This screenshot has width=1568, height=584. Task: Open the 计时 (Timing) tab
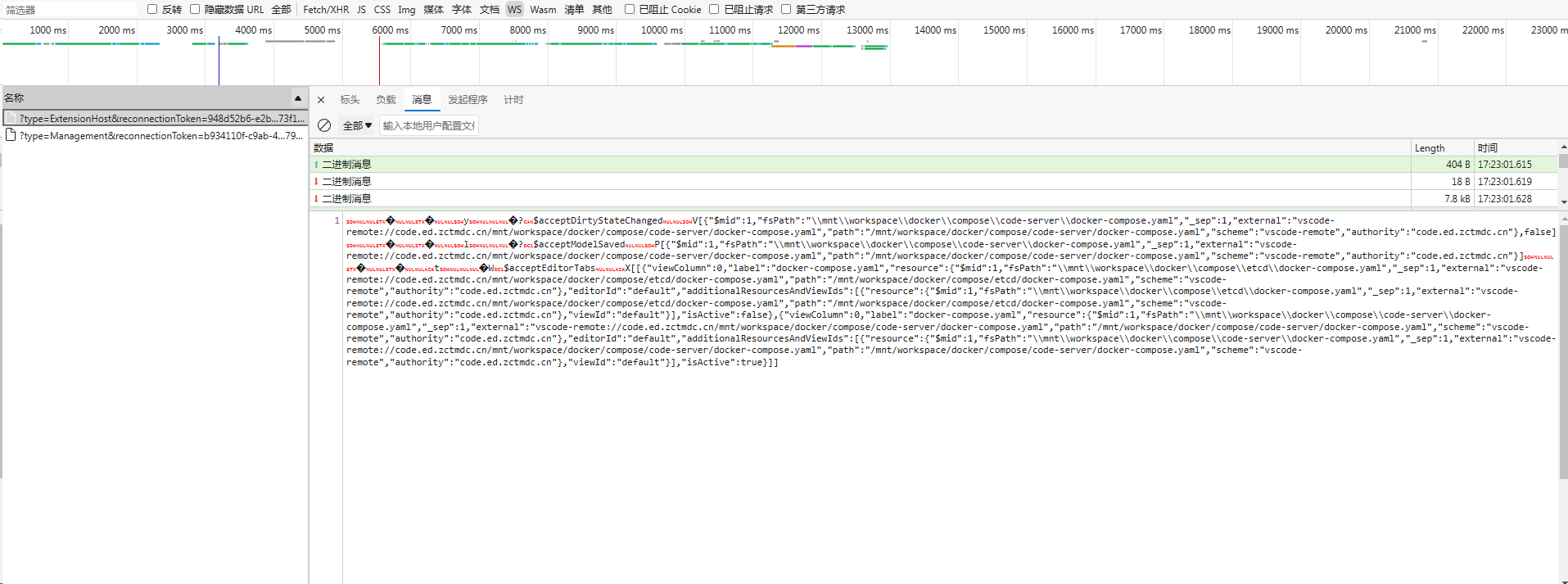coord(513,100)
